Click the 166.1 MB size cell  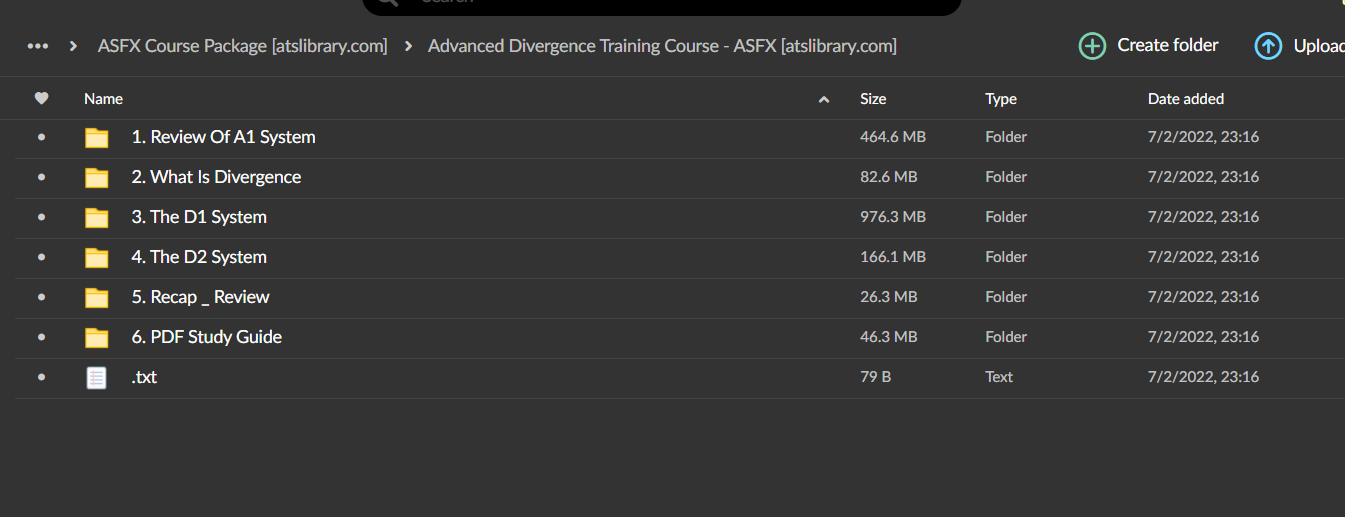coord(893,257)
